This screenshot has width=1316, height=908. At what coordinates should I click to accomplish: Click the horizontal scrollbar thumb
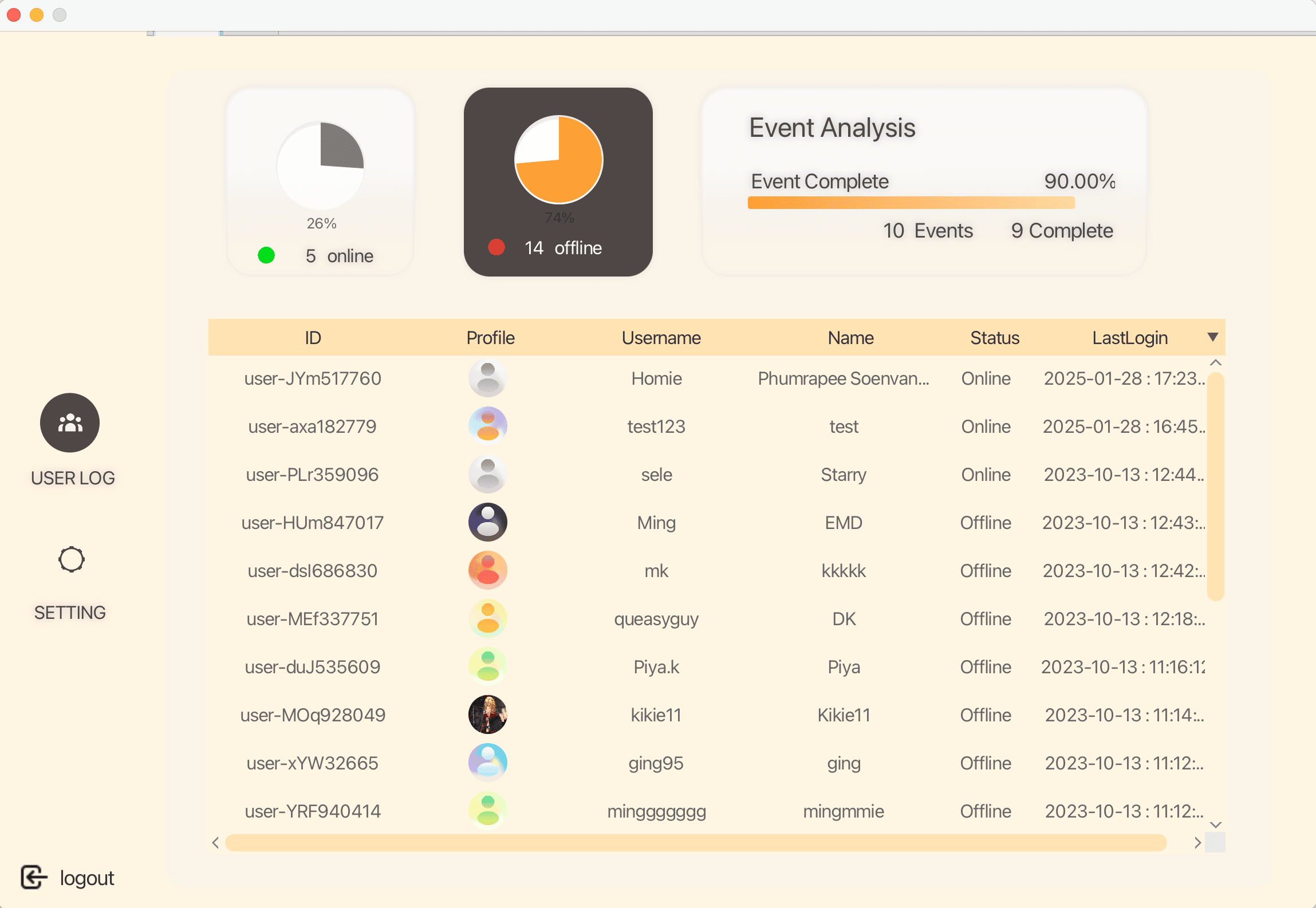pos(696,843)
